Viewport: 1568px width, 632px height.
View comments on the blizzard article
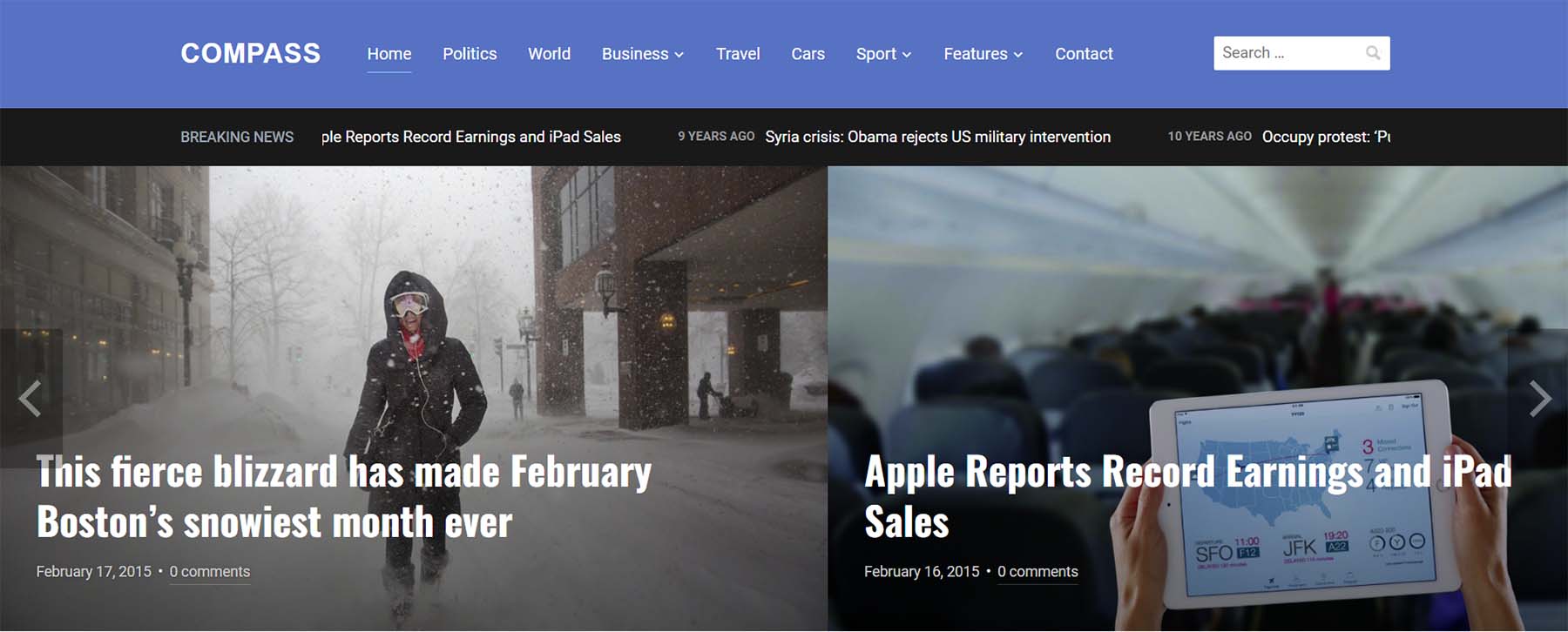[x=210, y=572]
